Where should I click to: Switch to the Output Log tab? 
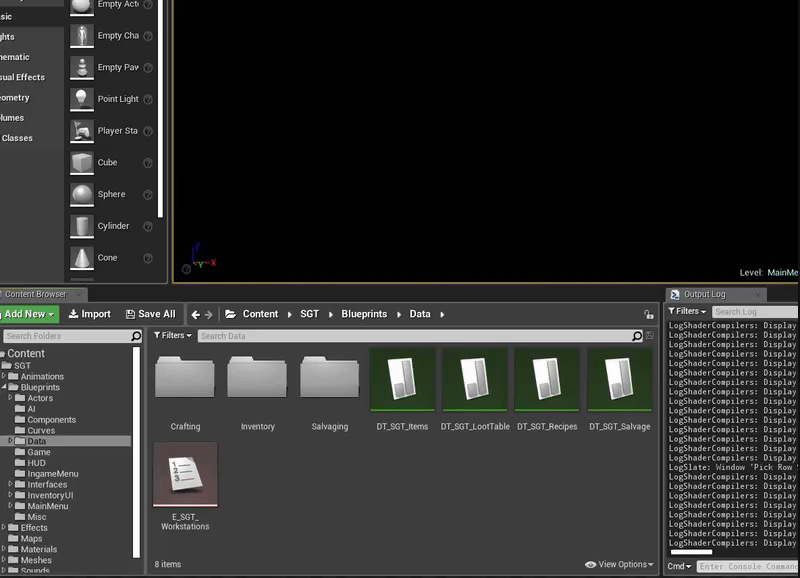(704, 294)
